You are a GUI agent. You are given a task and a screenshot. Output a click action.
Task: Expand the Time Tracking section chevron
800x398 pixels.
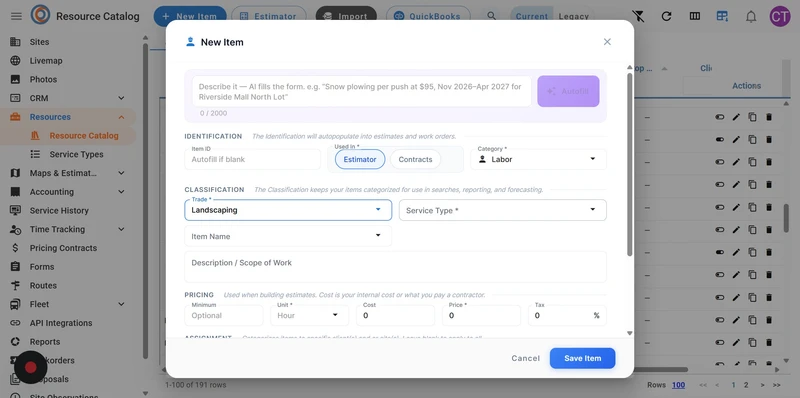coord(121,229)
